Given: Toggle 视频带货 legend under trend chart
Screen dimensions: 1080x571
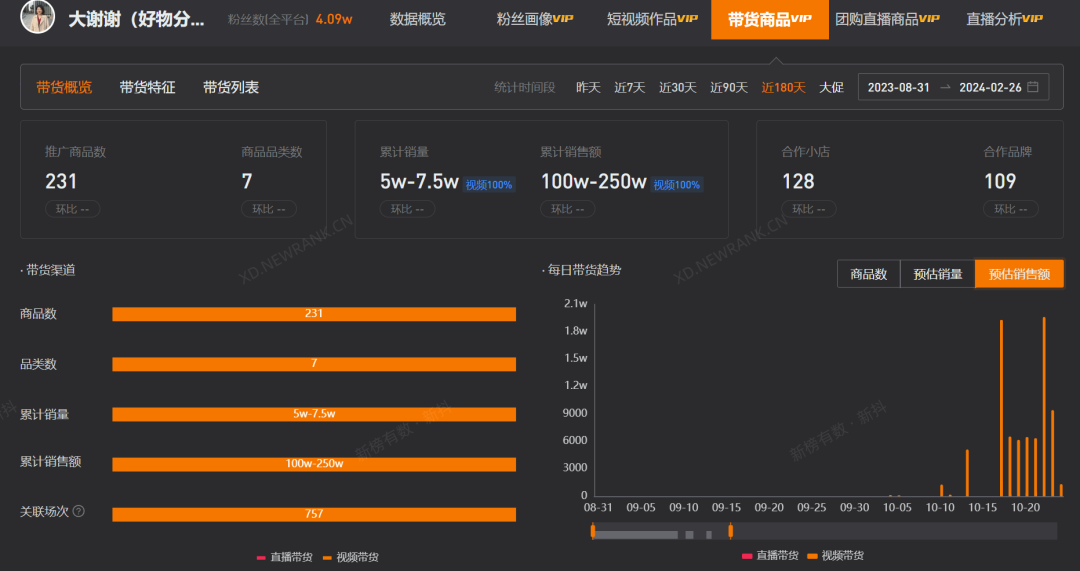Looking at the screenshot, I should tap(835, 555).
